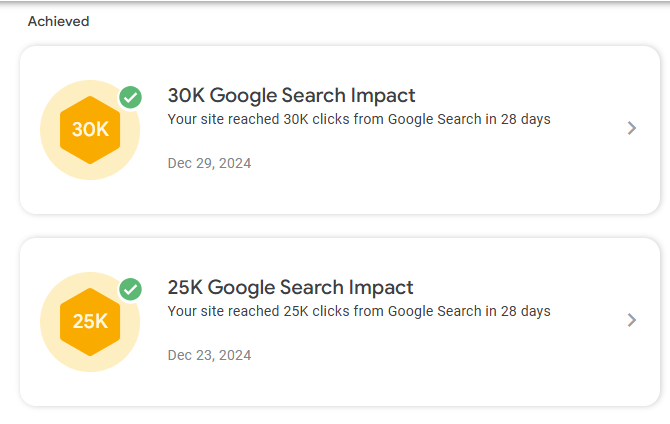Click blank area below the 25K card
The height and width of the screenshot is (424, 670).
[x=340, y=416]
